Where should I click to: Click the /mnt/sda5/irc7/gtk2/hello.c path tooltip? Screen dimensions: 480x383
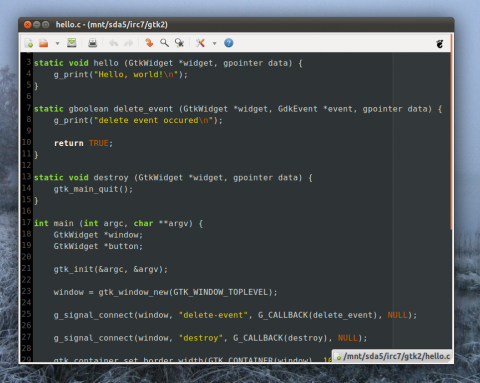coord(393,356)
